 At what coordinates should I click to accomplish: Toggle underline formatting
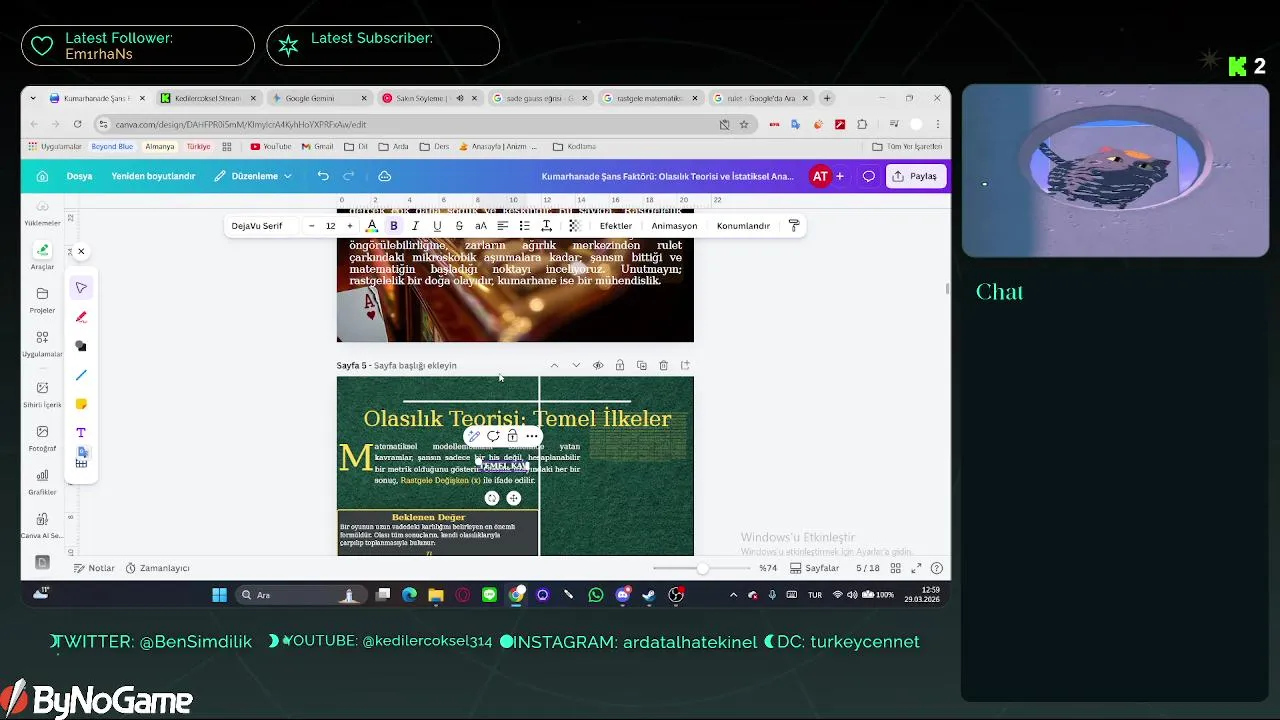point(437,226)
